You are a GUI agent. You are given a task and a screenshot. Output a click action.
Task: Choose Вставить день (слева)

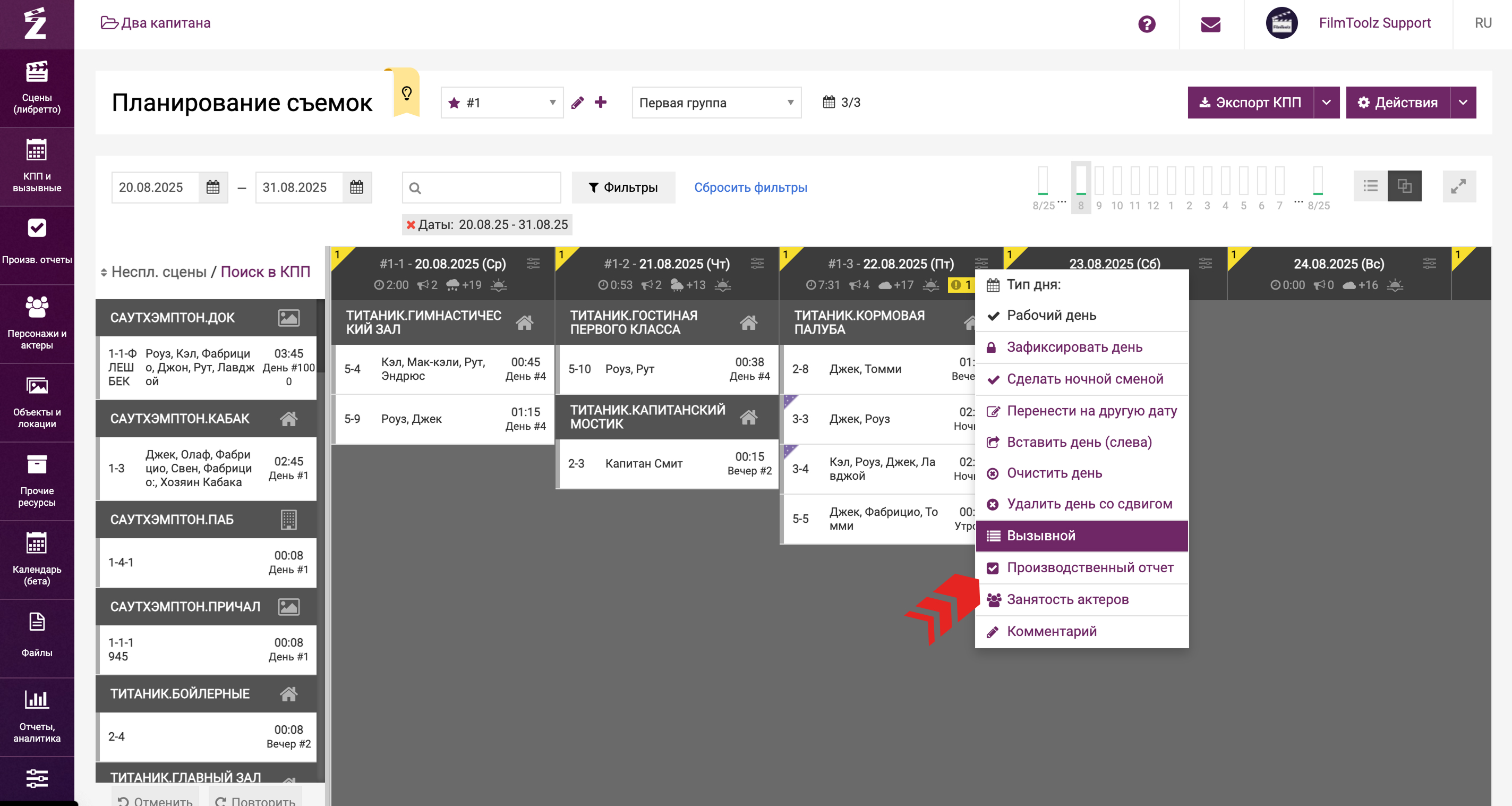(1082, 442)
